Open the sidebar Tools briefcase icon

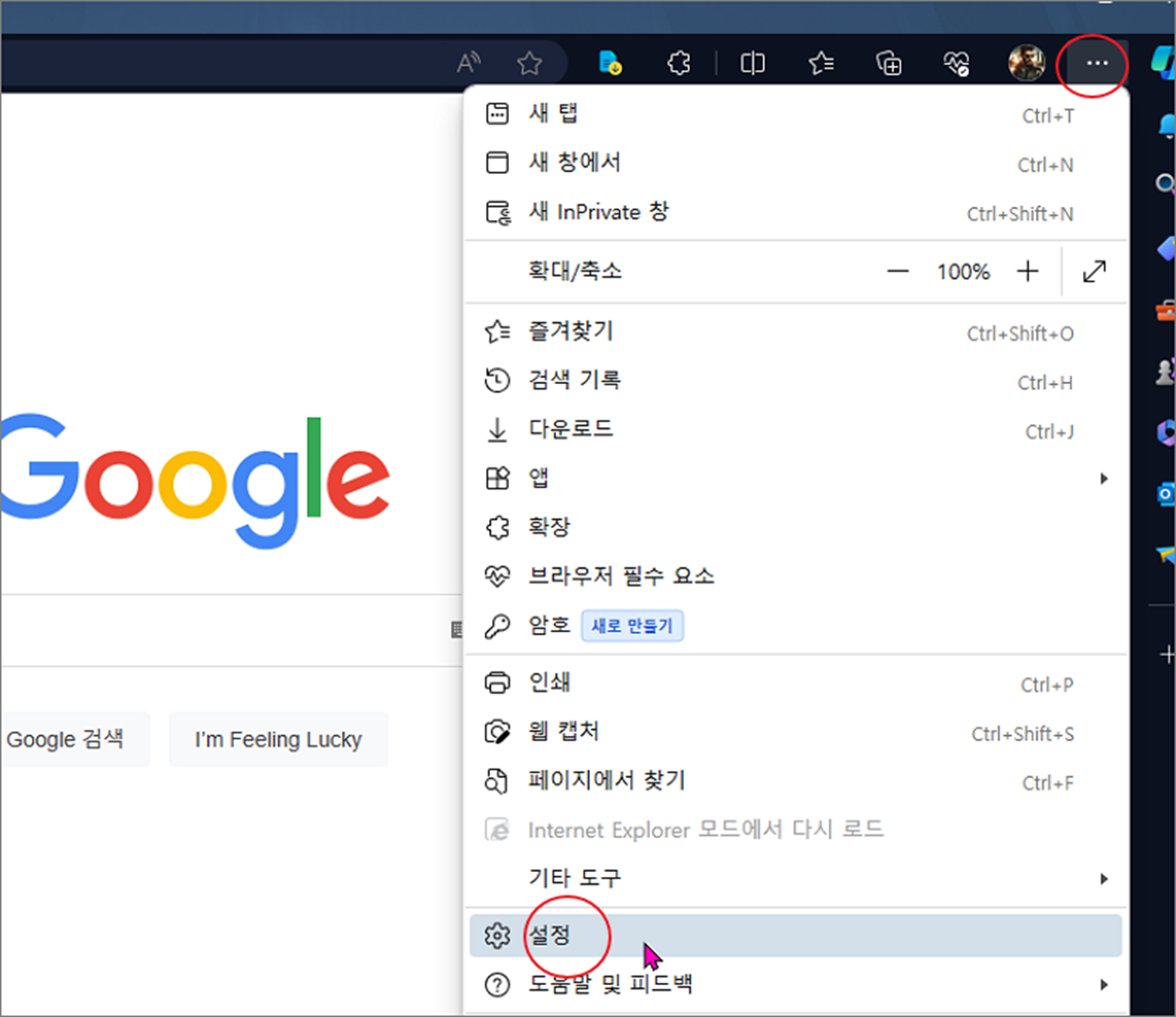point(1166,310)
